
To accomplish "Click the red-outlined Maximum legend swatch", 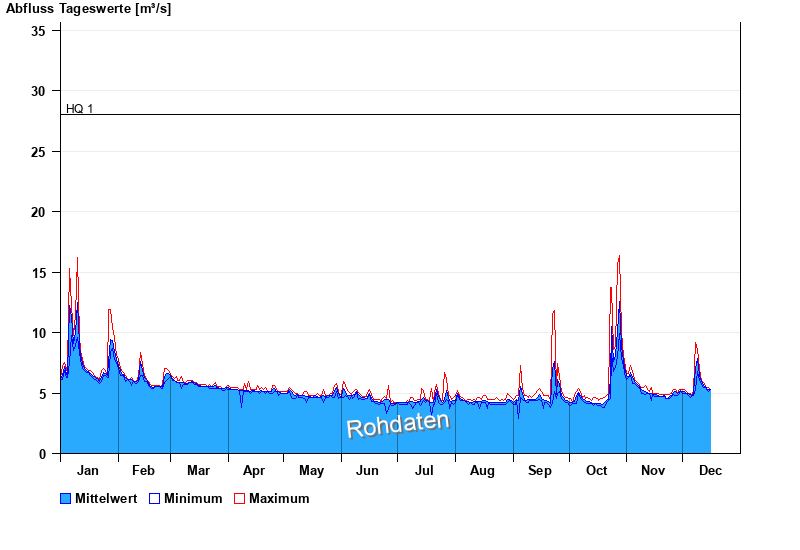I will [x=239, y=498].
